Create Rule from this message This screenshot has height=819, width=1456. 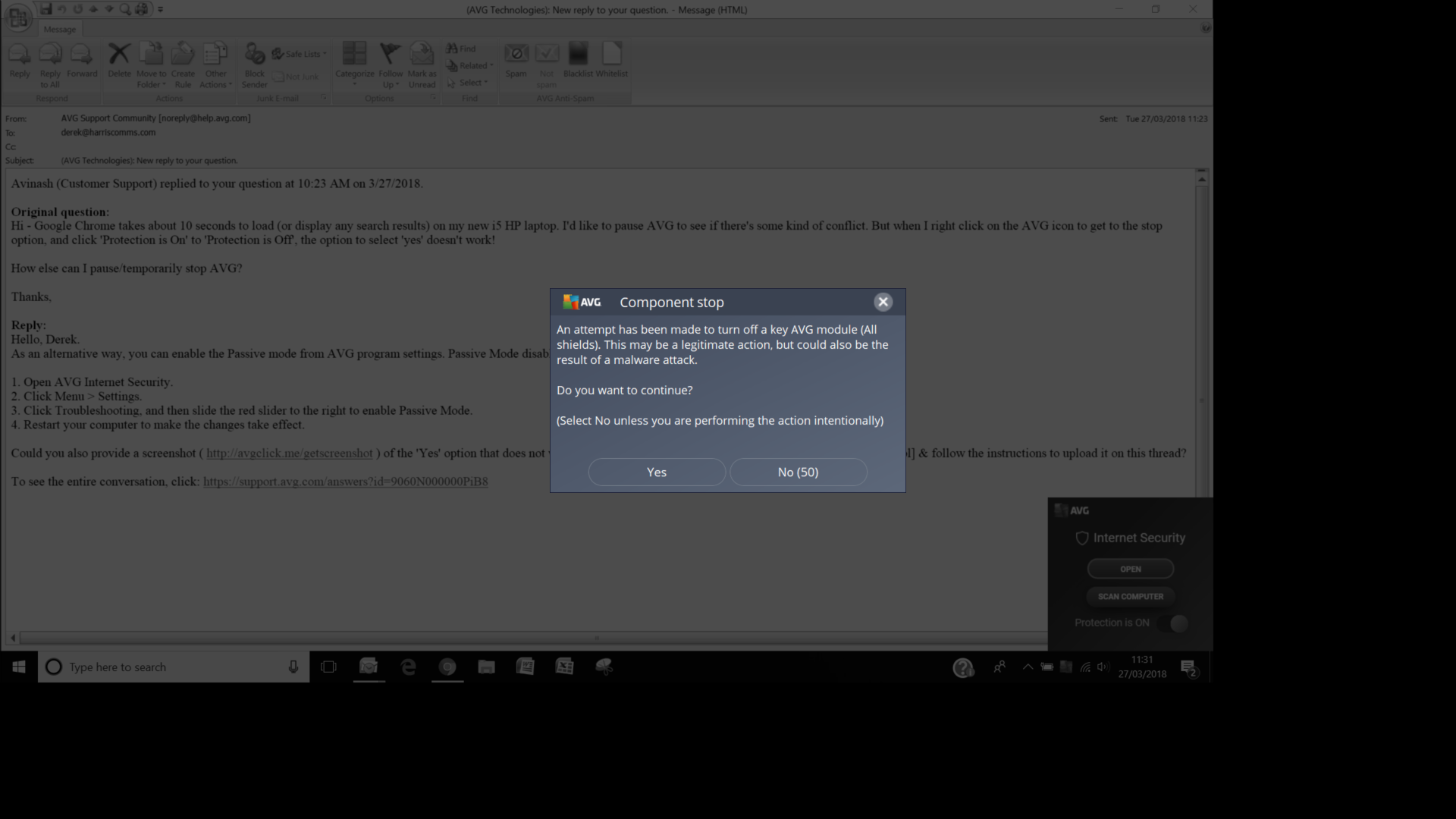coord(183,65)
